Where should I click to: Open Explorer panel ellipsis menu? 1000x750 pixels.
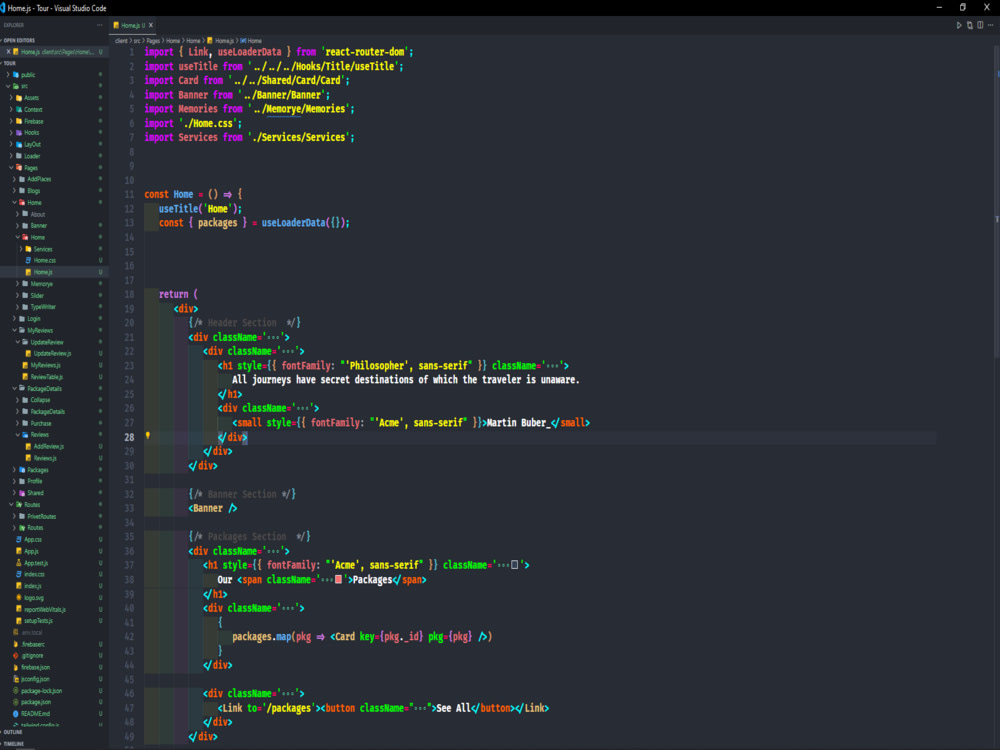coord(99,25)
